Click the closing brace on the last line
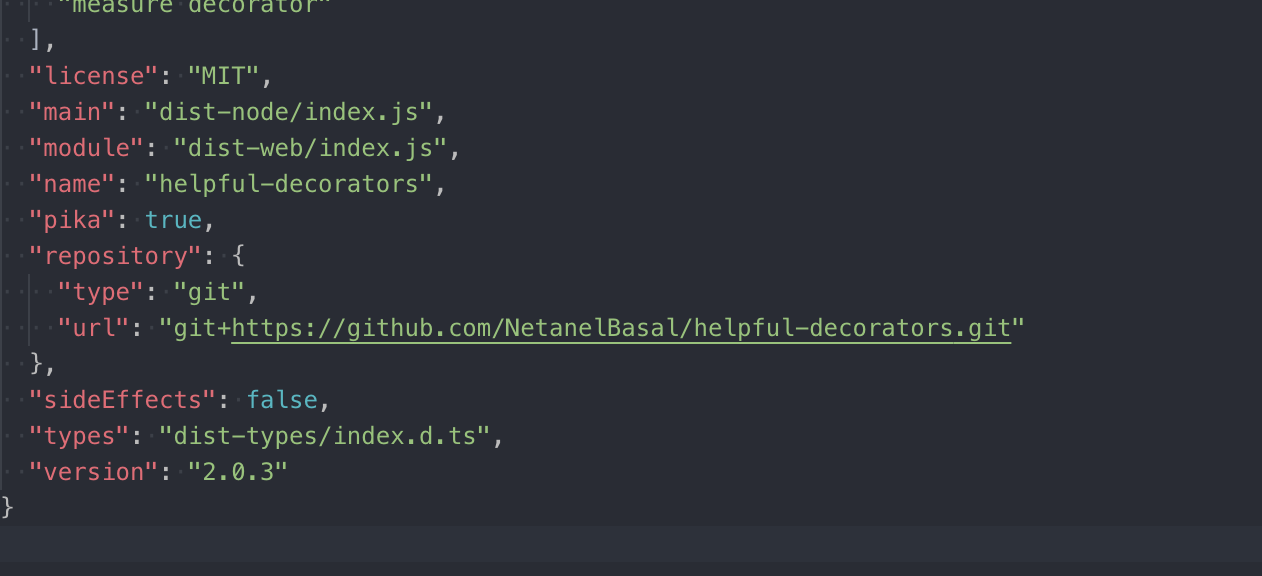This screenshot has height=576, width=1262. click(7, 507)
